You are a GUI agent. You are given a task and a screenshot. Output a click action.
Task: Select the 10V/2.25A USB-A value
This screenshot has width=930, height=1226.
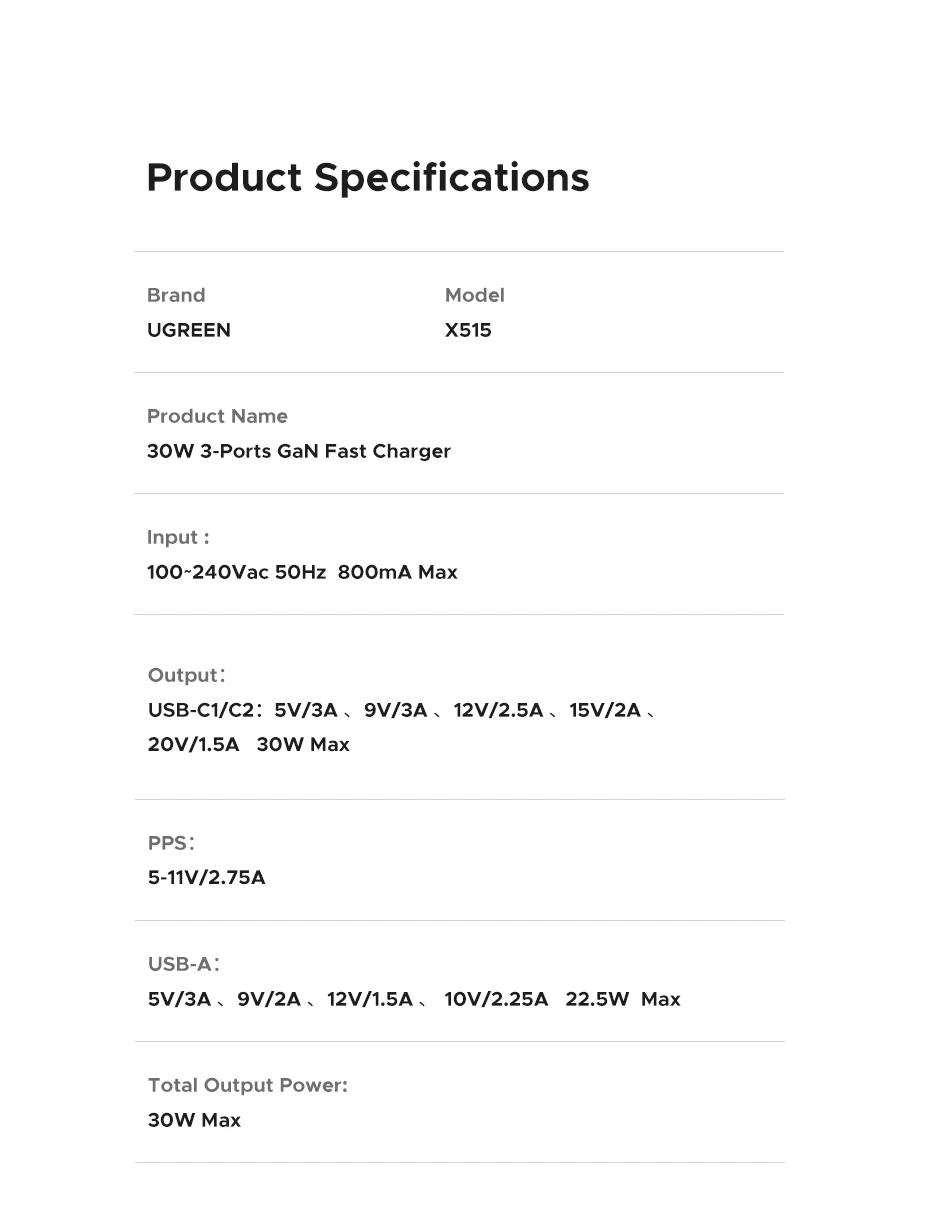pyautogui.click(x=496, y=999)
